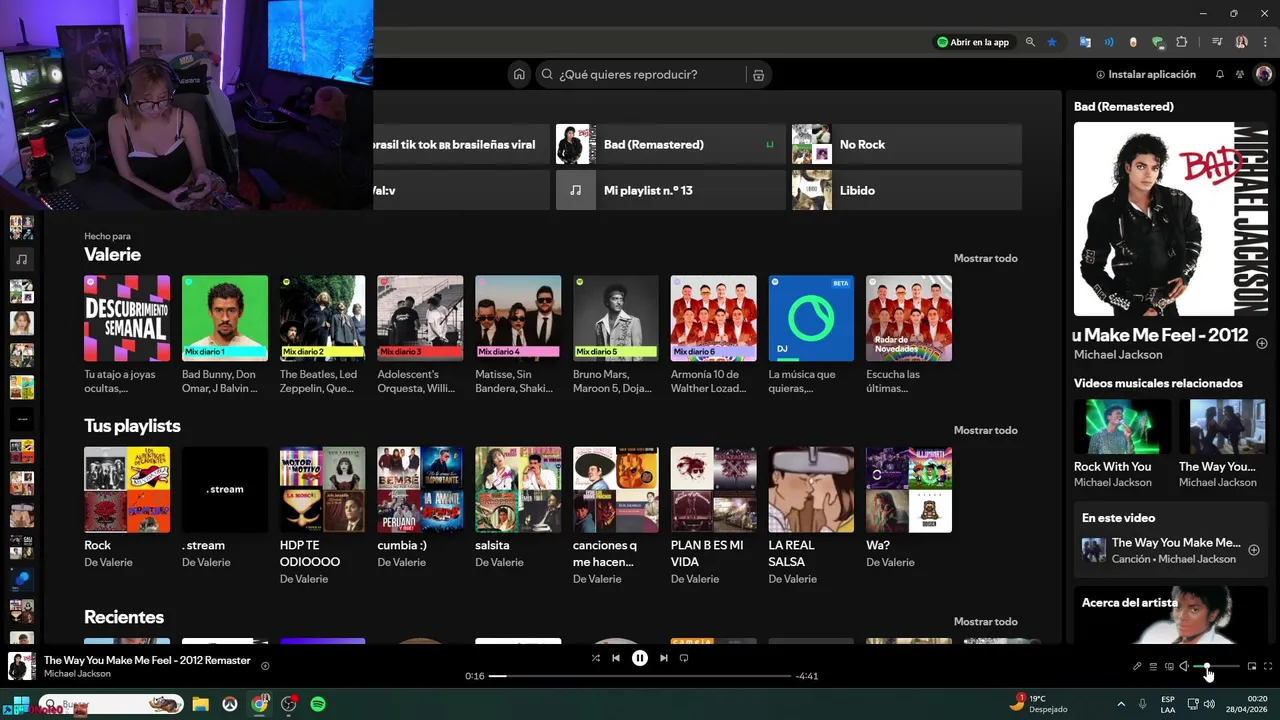Open connect to a device icon
The height and width of the screenshot is (720, 1280).
tap(1169, 666)
